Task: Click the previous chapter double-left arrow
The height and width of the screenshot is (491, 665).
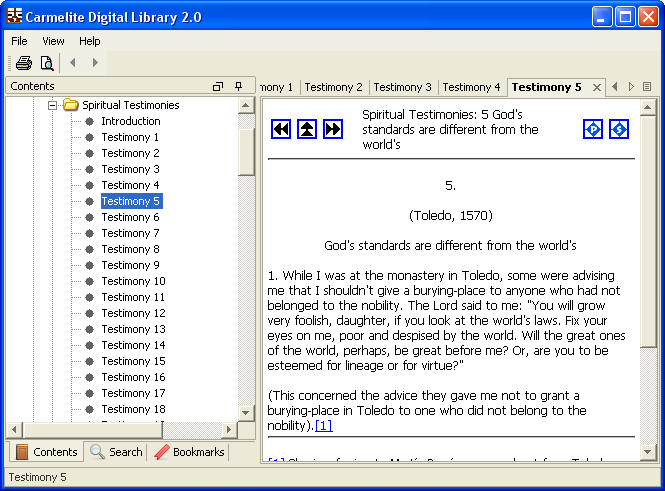Action: [281, 129]
